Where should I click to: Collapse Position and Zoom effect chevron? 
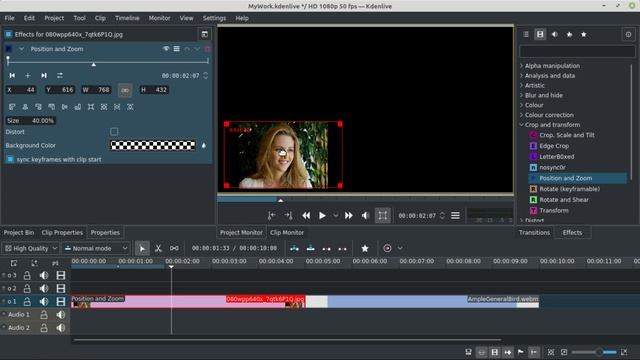(x=21, y=49)
